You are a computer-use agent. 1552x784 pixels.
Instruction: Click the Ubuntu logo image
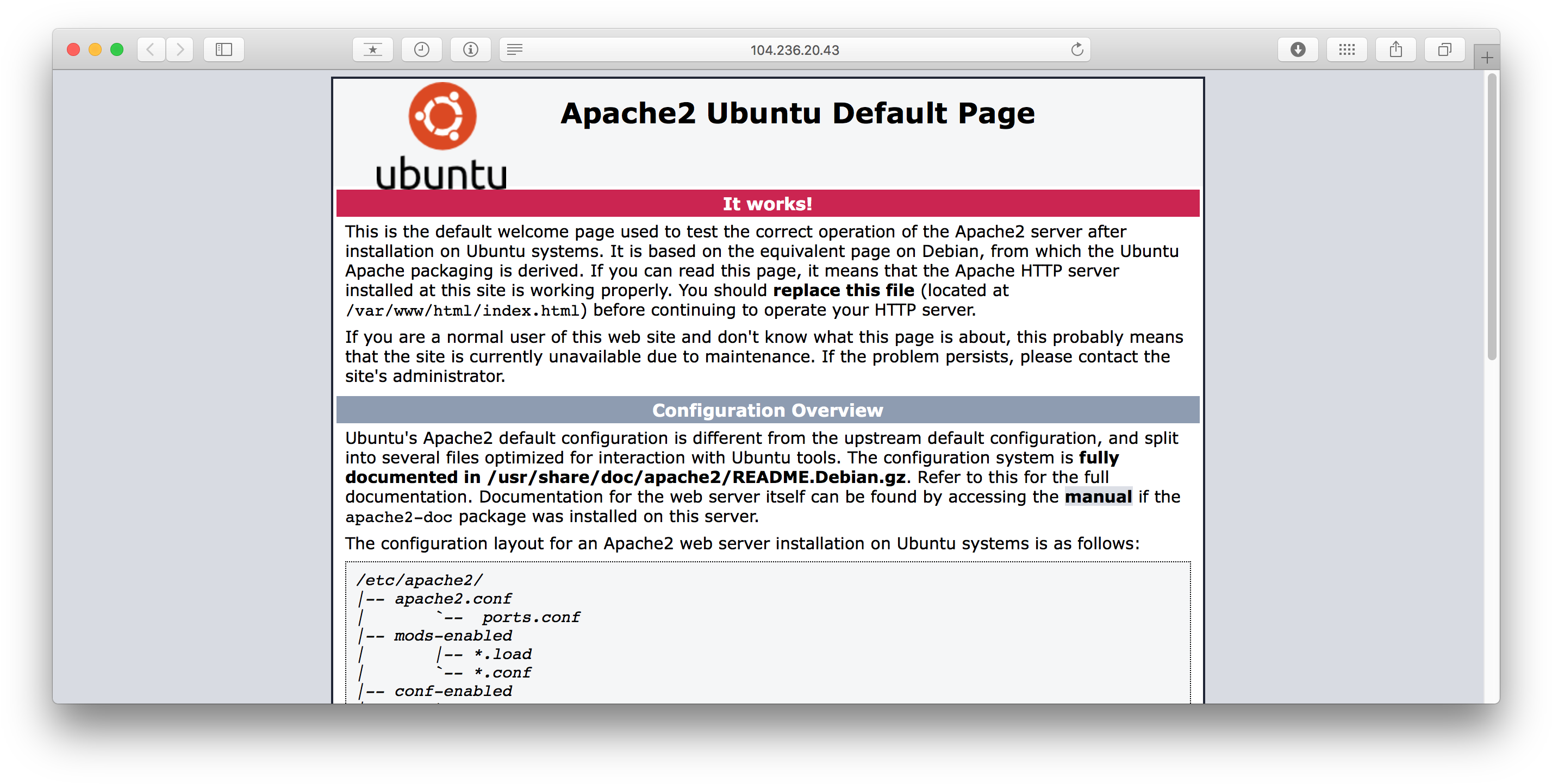click(x=441, y=136)
